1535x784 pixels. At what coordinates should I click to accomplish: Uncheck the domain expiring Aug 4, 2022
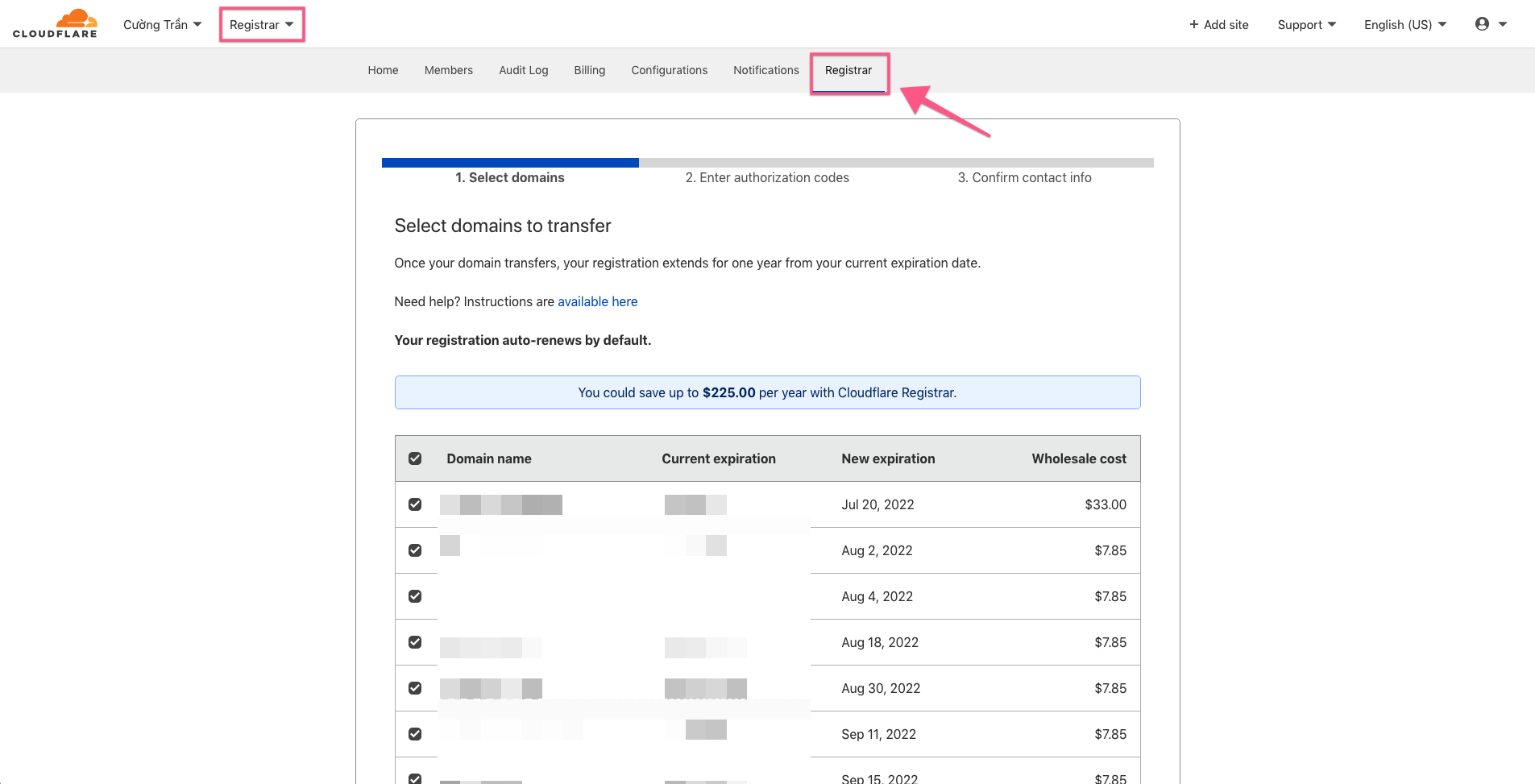(415, 596)
